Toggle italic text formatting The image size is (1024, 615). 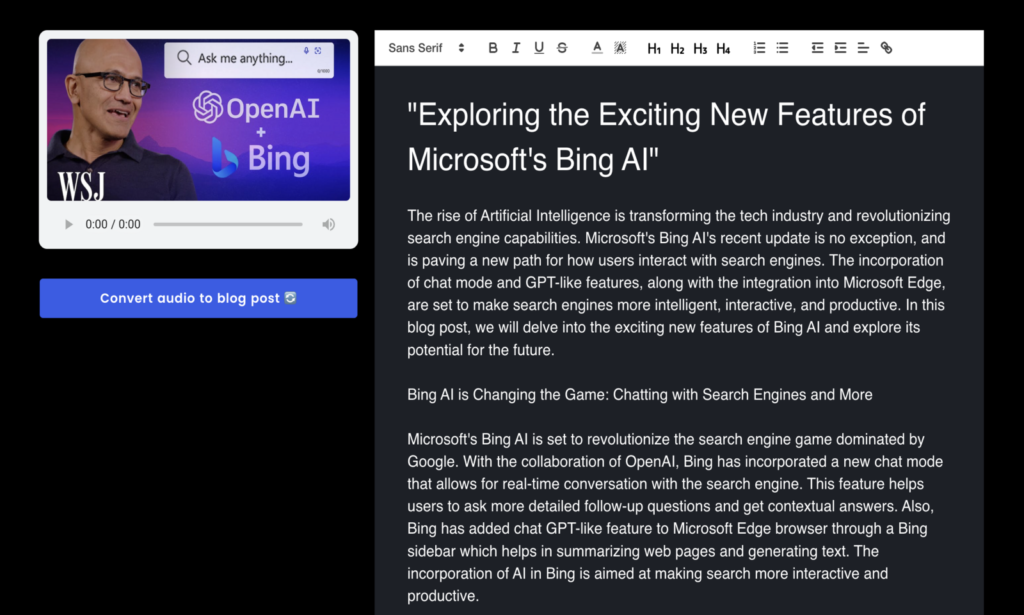click(x=516, y=48)
